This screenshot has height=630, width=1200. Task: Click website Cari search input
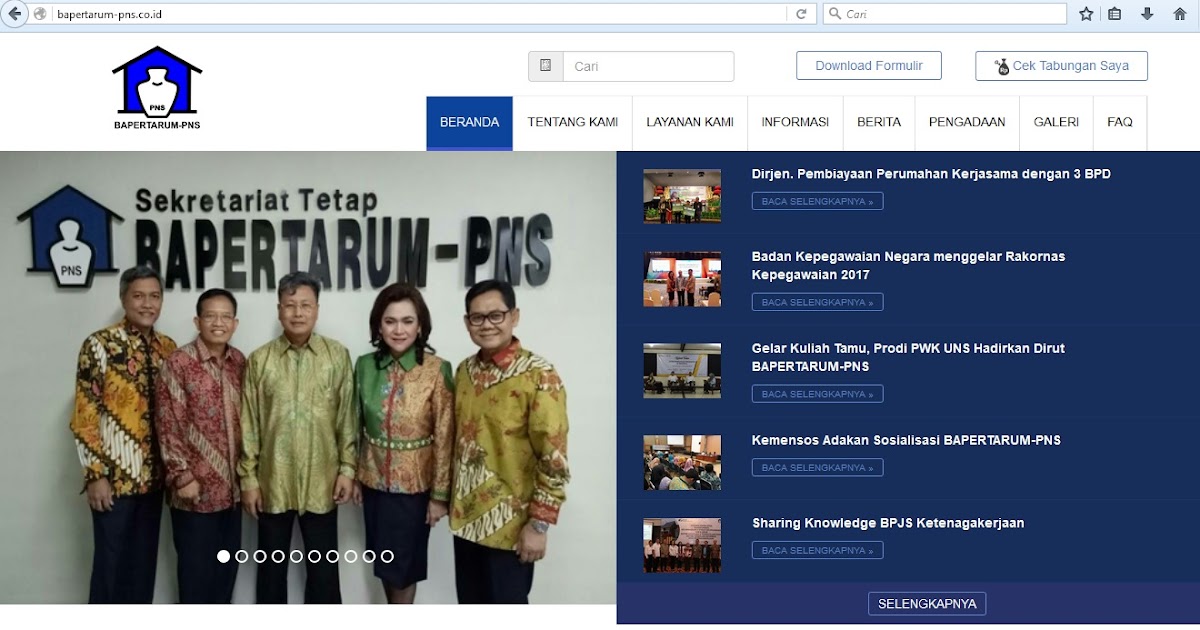648,66
